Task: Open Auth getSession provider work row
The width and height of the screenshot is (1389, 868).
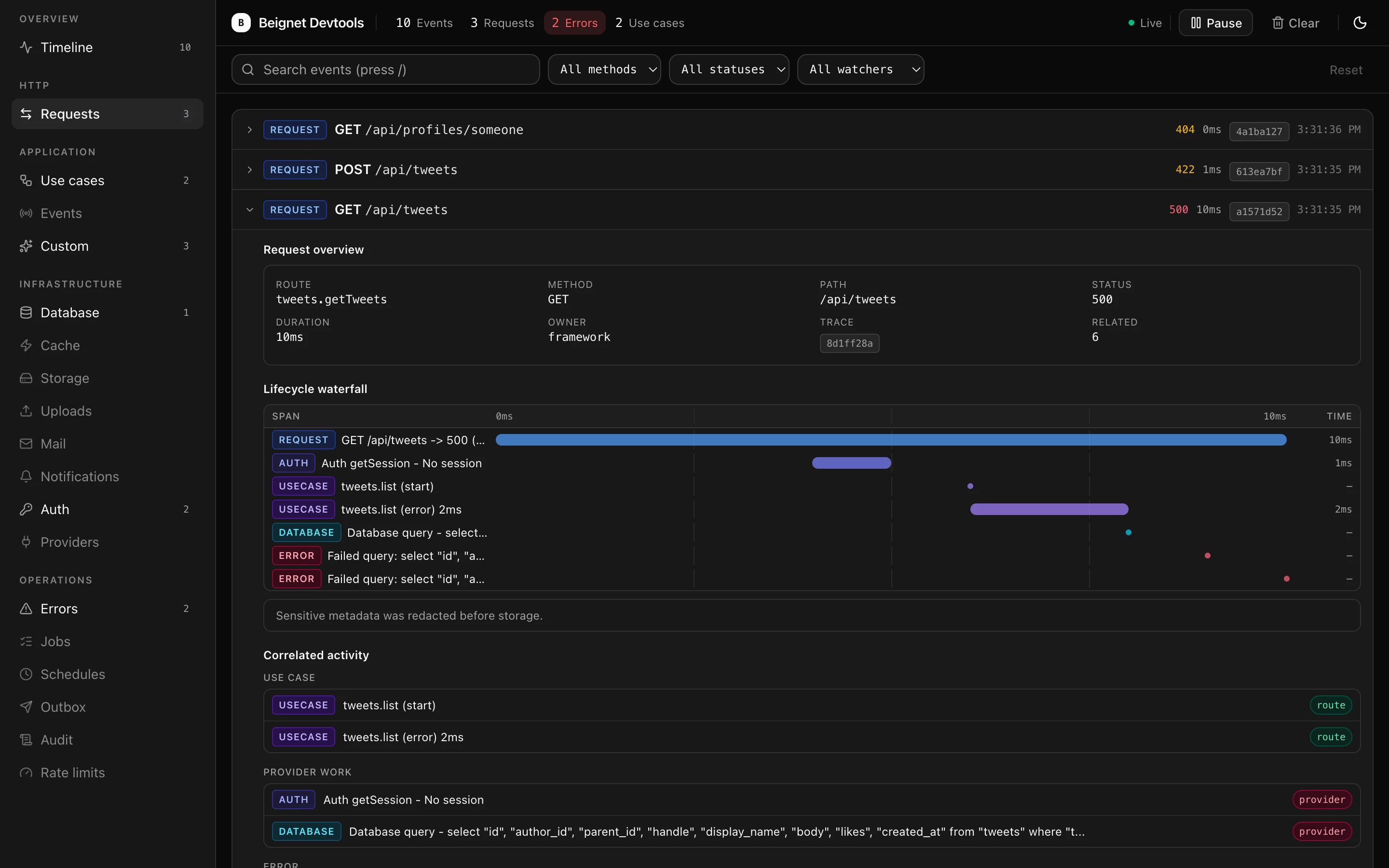Action: [812, 800]
